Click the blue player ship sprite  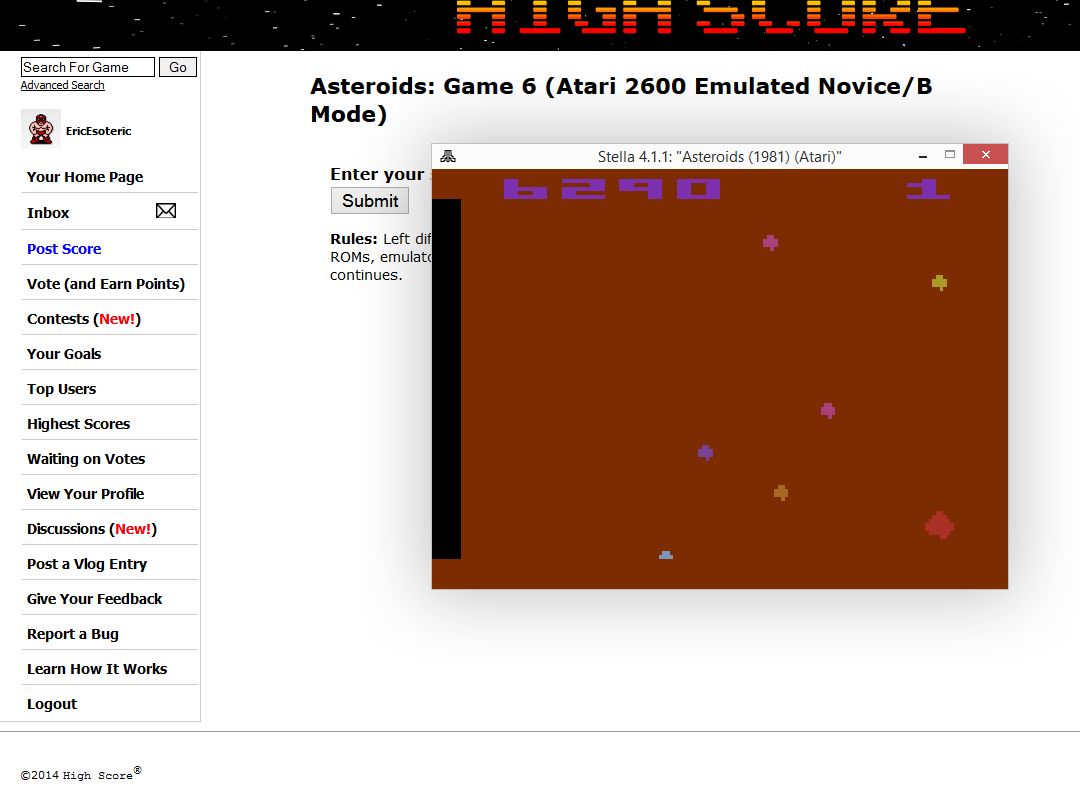666,555
